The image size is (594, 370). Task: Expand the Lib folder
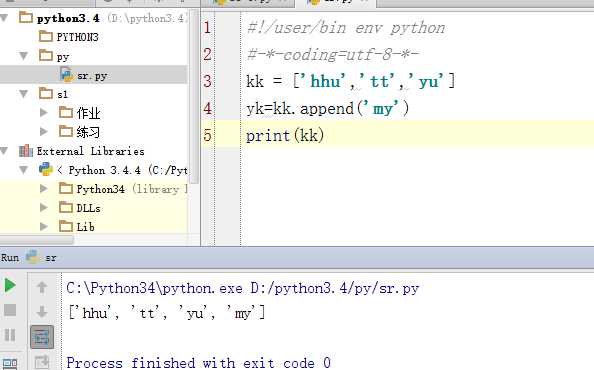point(44,226)
